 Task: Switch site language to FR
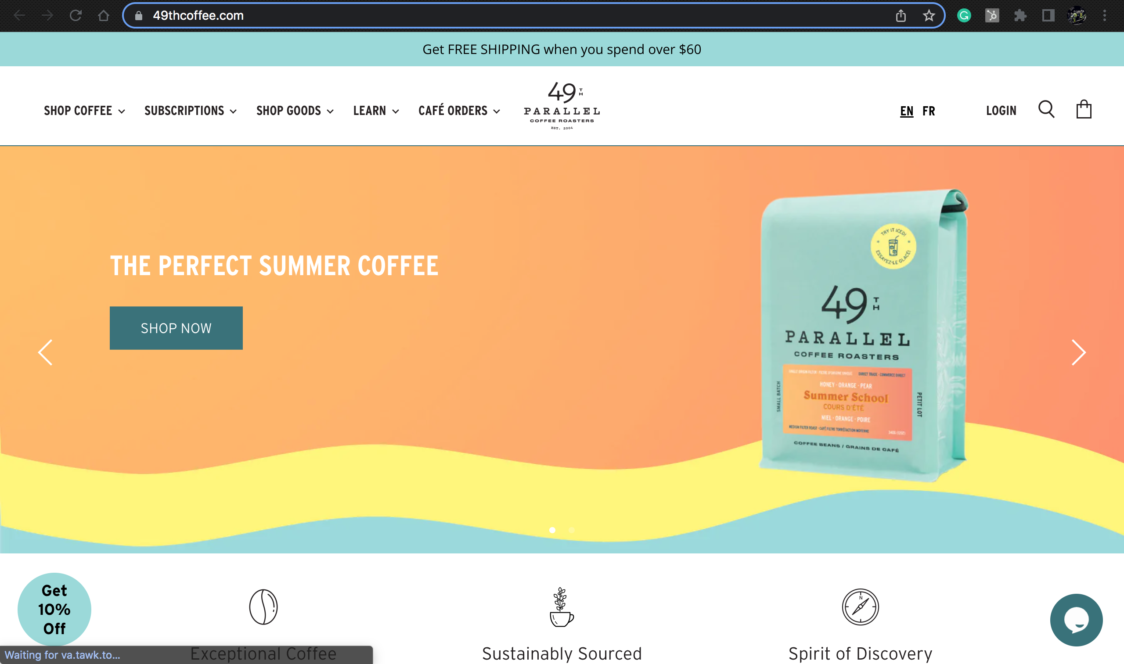928,110
